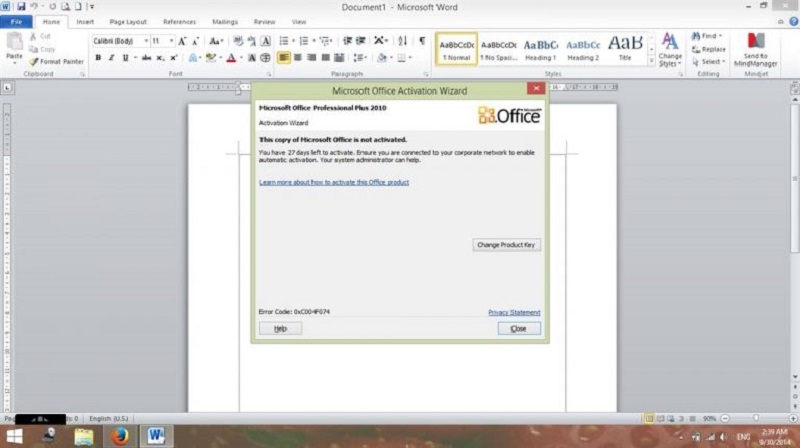Click Save icon in Quick Access Toolbar
The image size is (800, 448).
21,7
